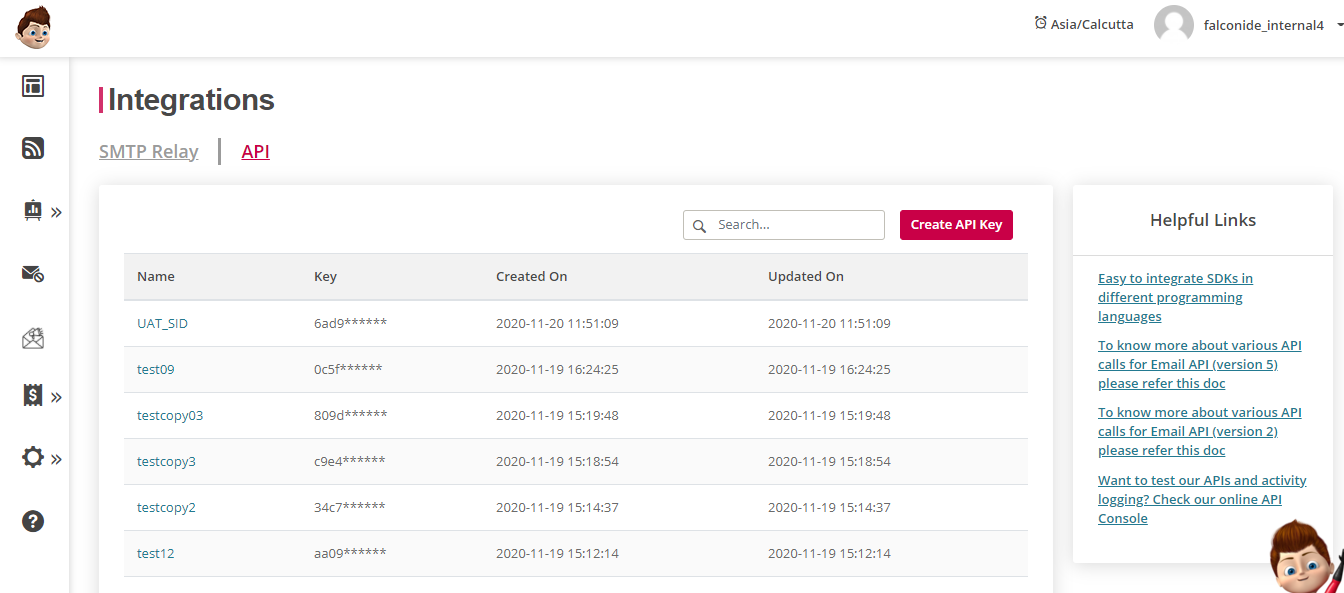Select the testcopy3 row name
The image size is (1344, 593).
(166, 461)
